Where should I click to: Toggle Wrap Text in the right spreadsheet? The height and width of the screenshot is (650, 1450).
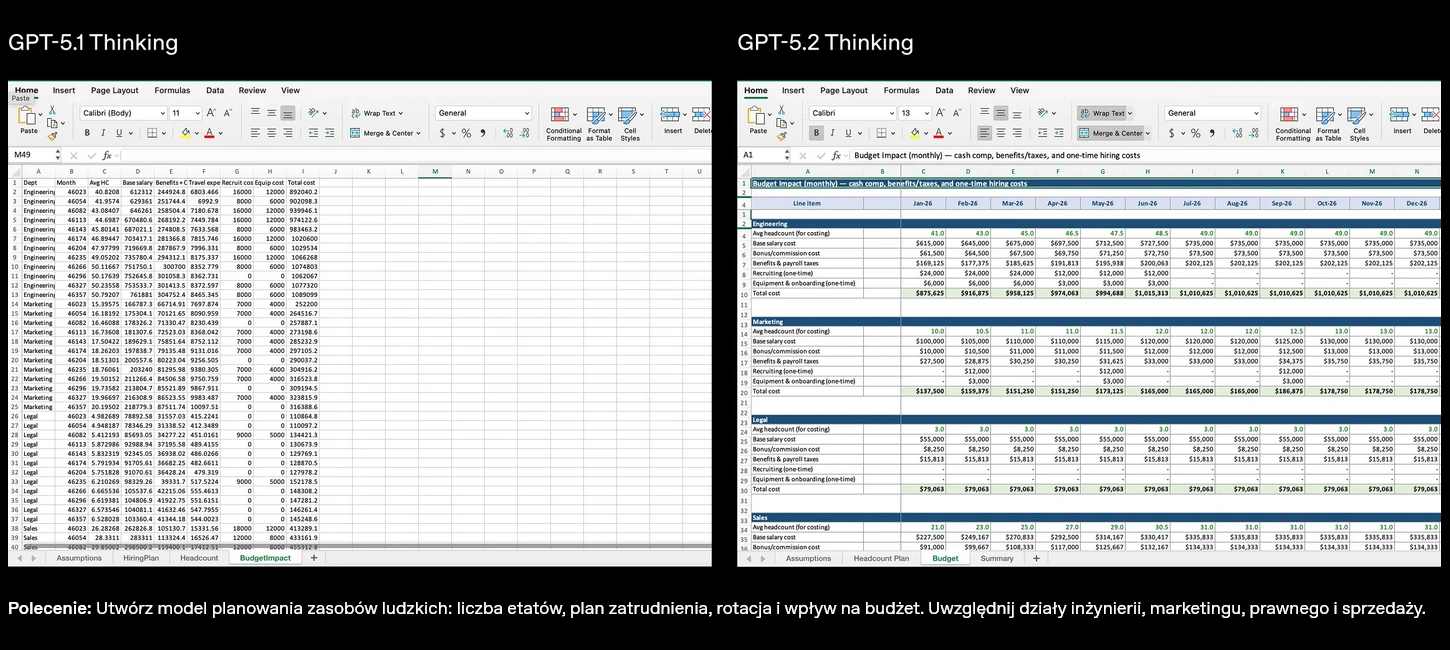[1103, 113]
